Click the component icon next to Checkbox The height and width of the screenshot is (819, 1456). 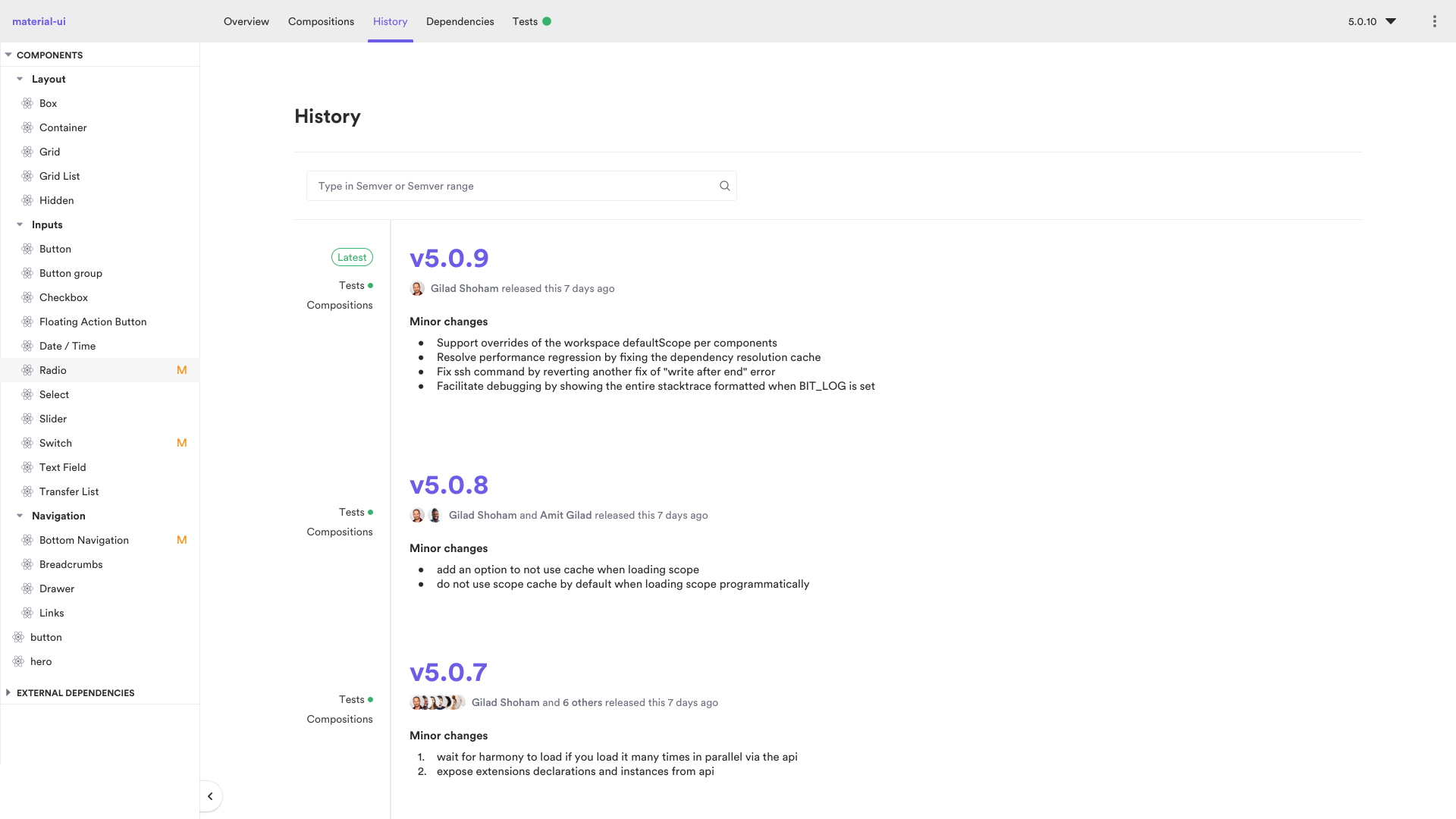[27, 297]
